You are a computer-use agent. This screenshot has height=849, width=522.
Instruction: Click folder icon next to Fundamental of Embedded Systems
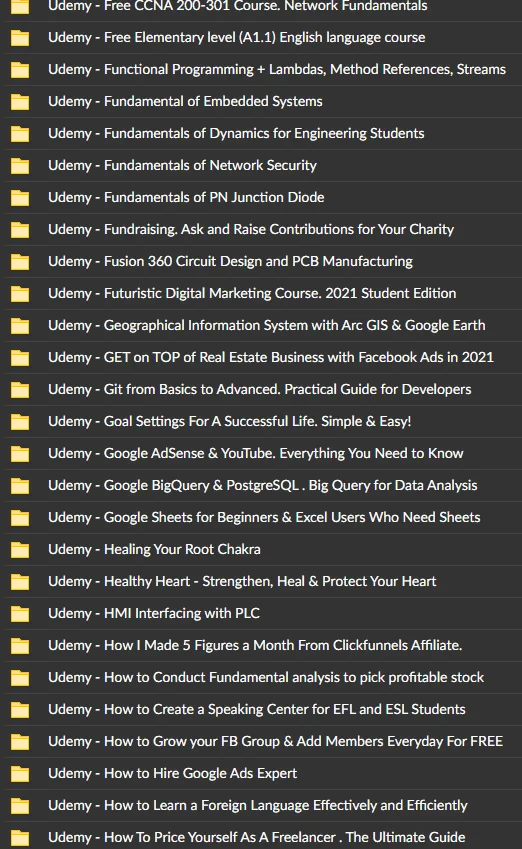click(20, 102)
